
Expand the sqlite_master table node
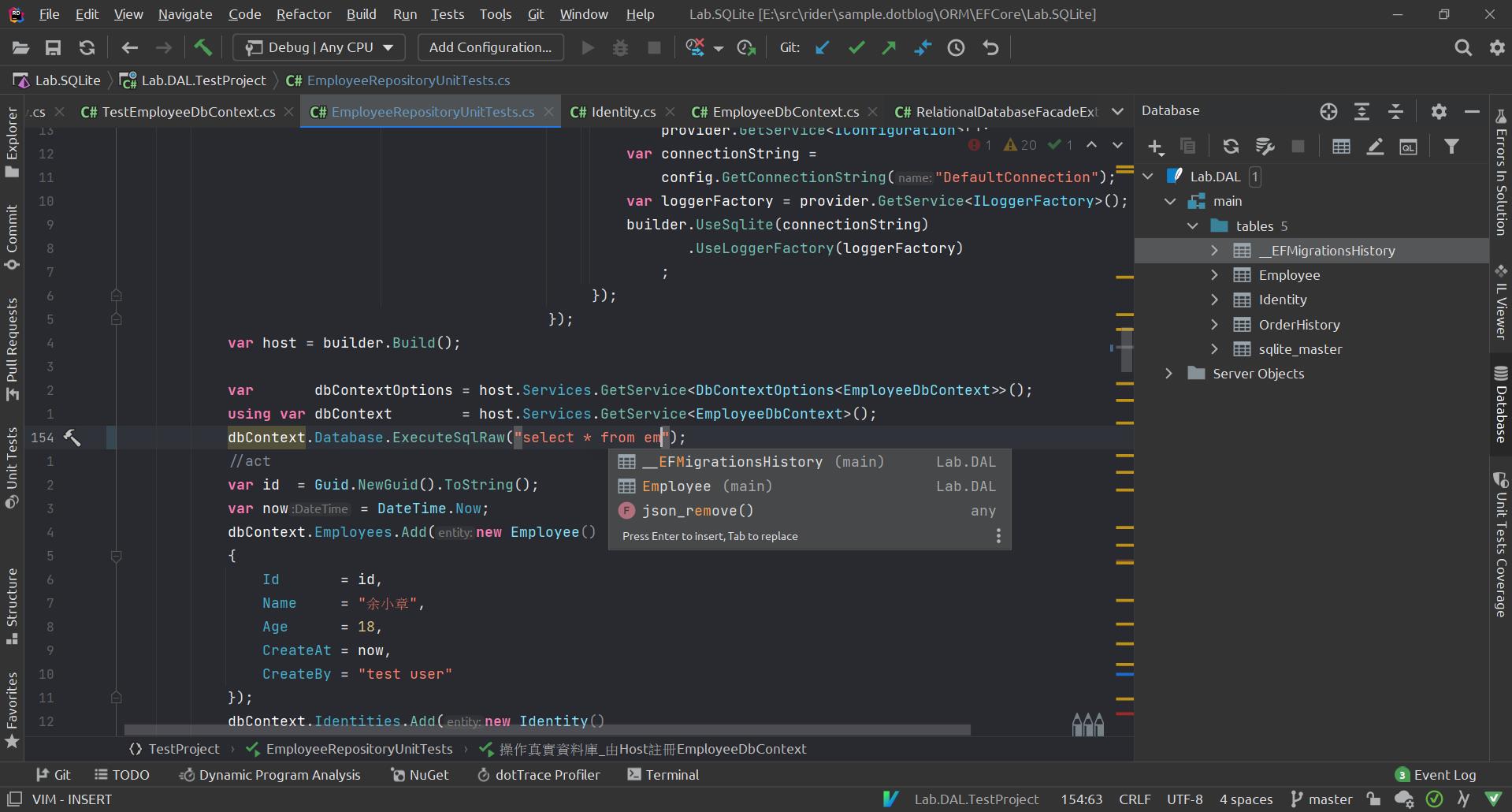click(x=1215, y=349)
